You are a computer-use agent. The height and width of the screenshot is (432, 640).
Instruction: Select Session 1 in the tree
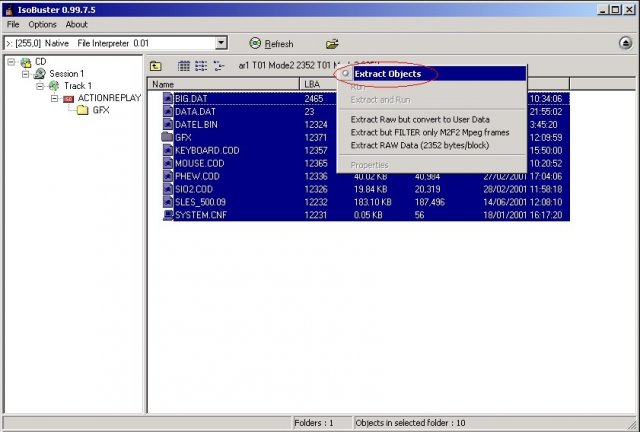67,74
